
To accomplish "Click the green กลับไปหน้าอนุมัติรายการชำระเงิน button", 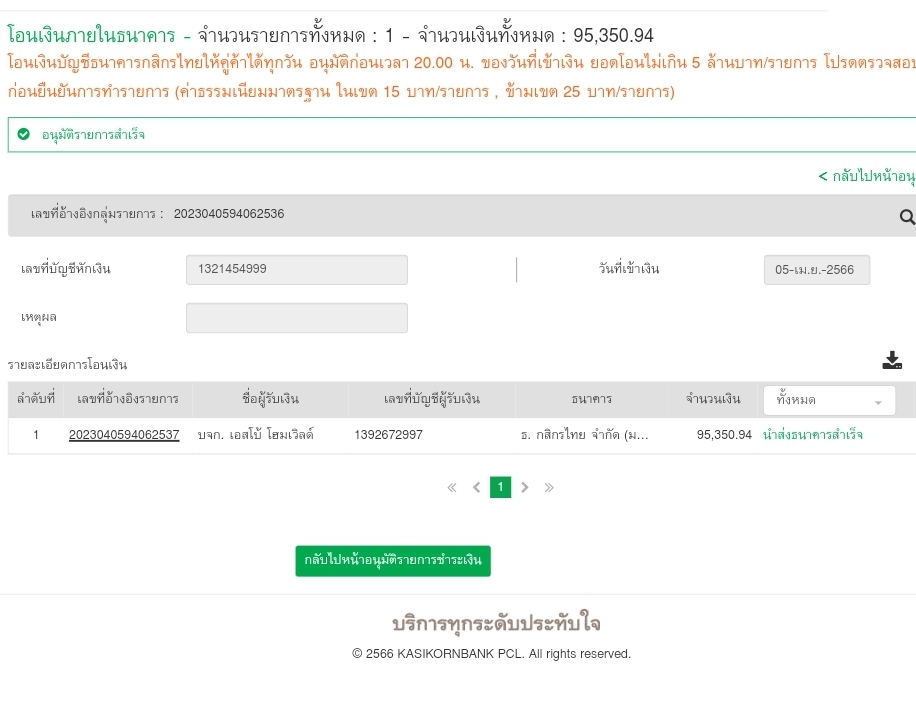I will pyautogui.click(x=393, y=561).
